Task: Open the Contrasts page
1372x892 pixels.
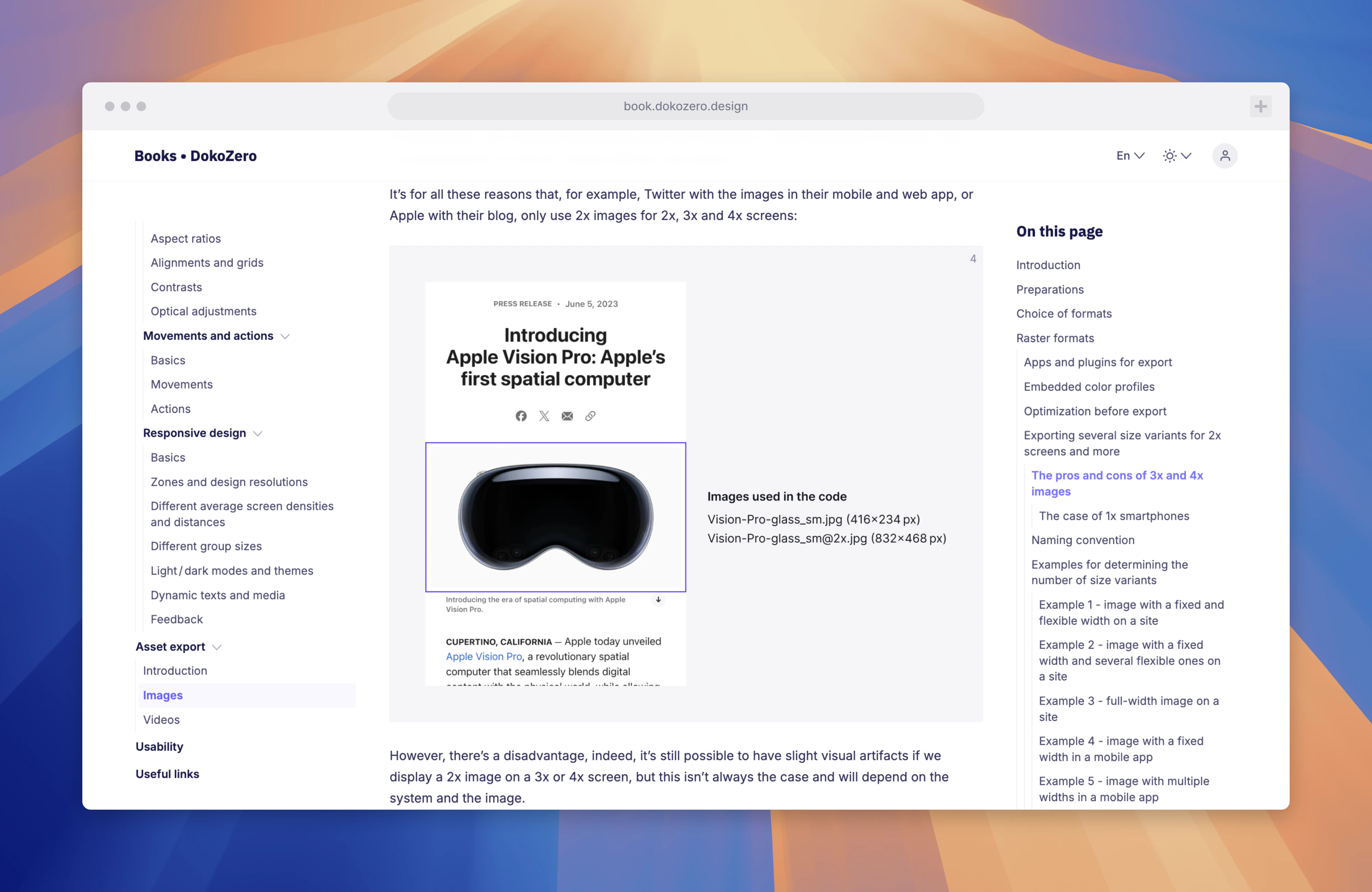Action: click(176, 287)
